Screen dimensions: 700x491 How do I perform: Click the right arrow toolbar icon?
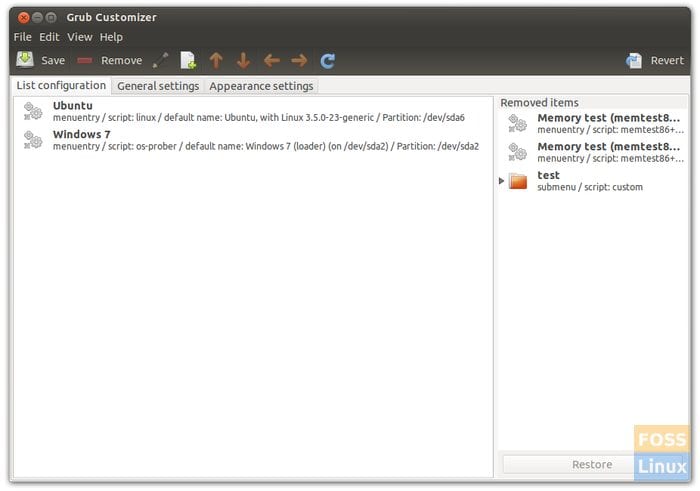point(299,60)
